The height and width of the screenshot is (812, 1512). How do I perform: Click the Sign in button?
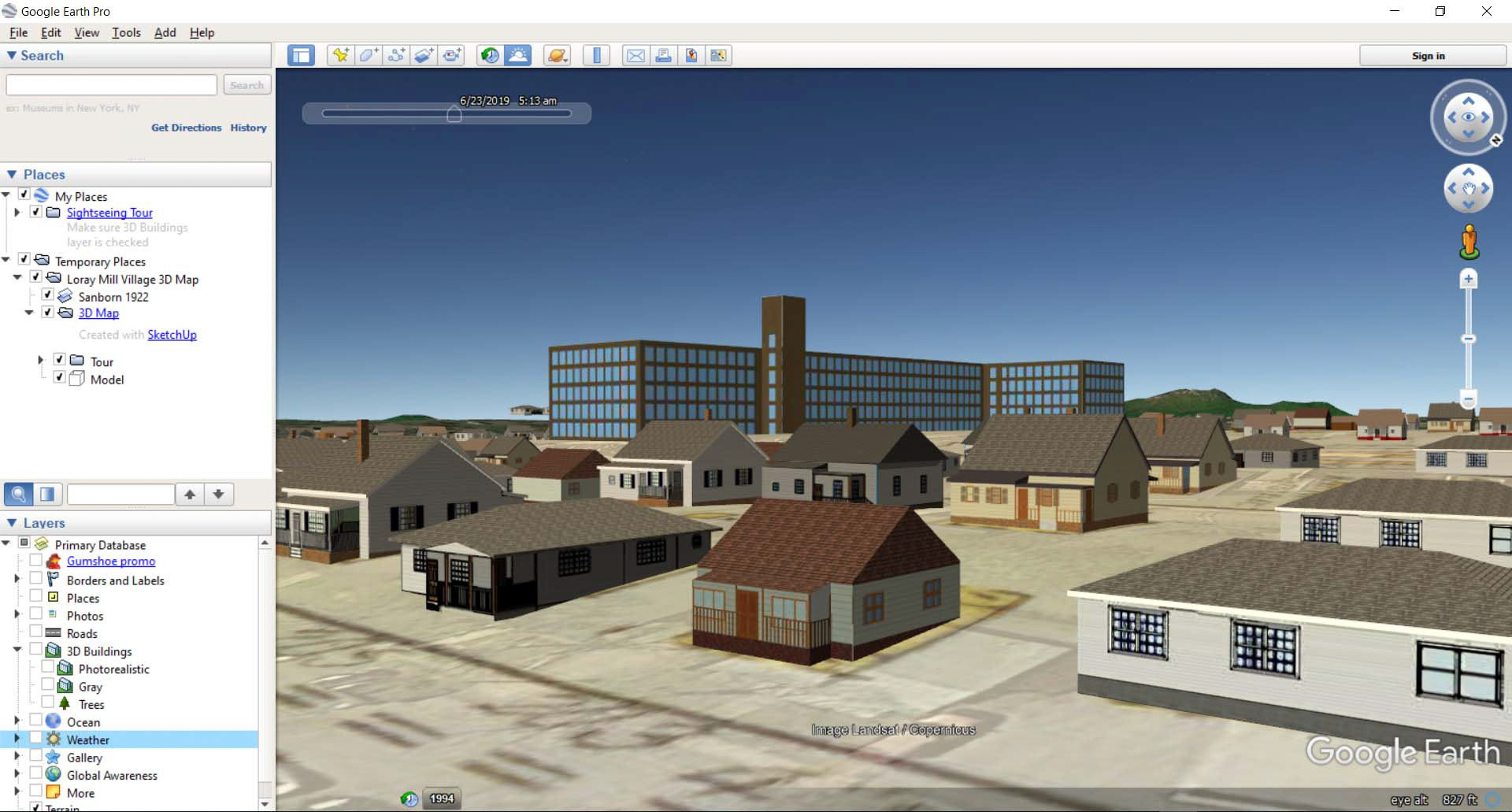coord(1432,56)
